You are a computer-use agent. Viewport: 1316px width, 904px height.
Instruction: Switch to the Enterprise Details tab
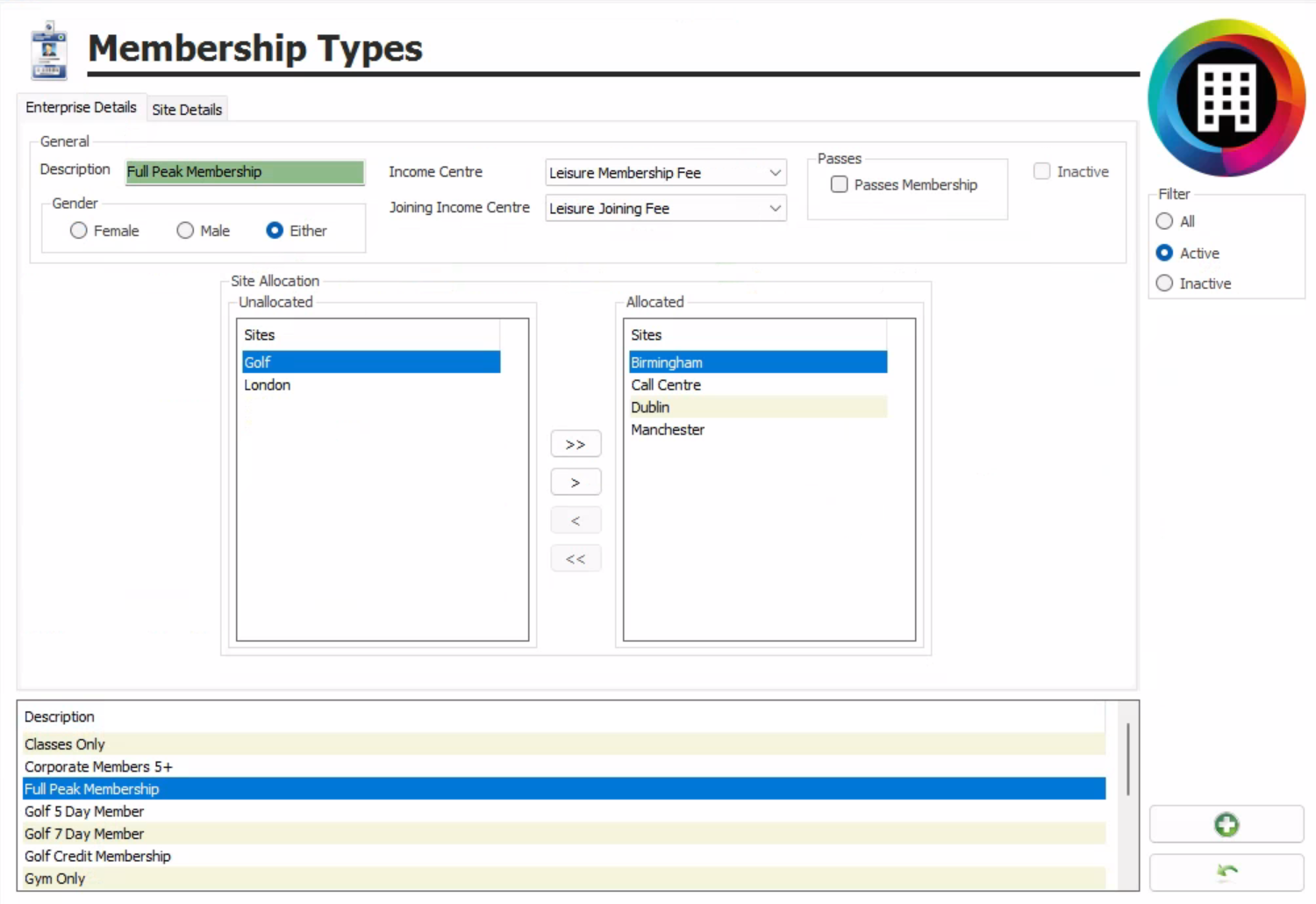click(82, 107)
